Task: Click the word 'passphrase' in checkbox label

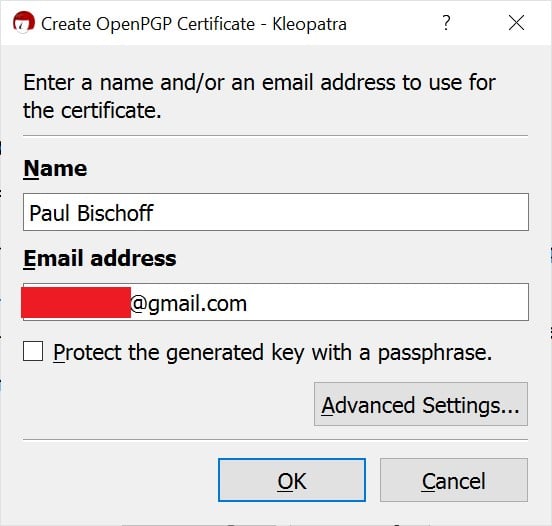Action: pos(434,353)
